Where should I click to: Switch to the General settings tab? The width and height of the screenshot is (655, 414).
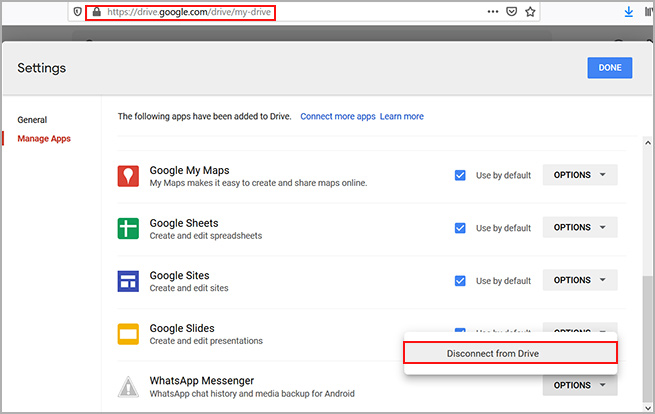tap(32, 120)
